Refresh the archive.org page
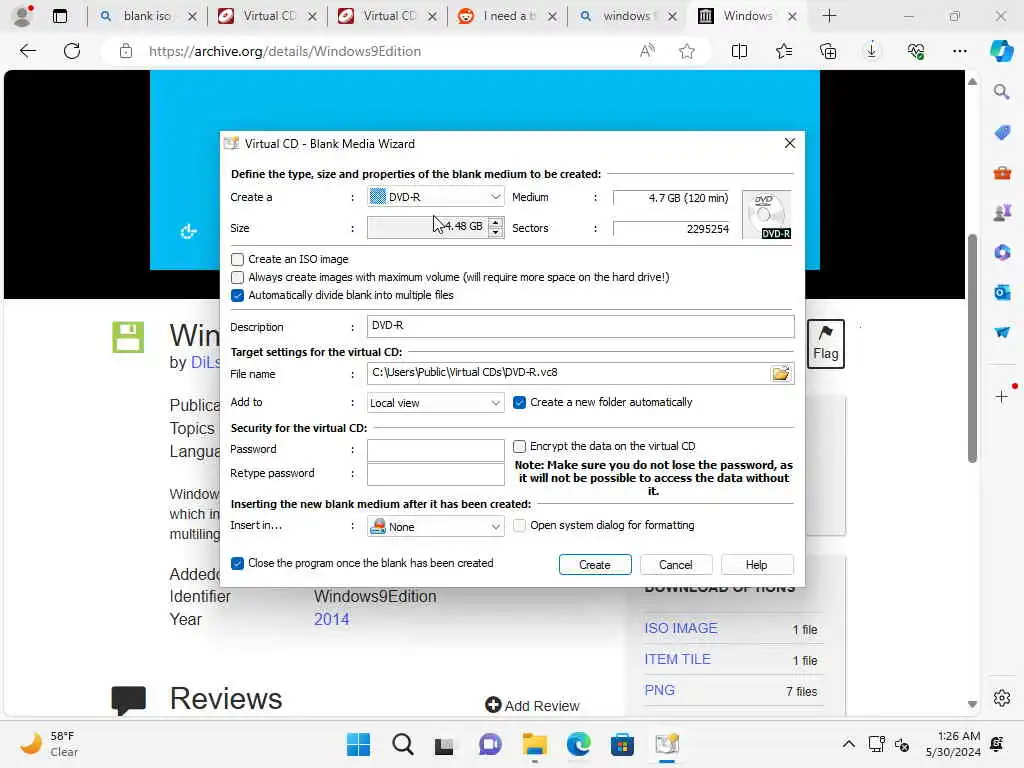The height and width of the screenshot is (768, 1024). [72, 51]
